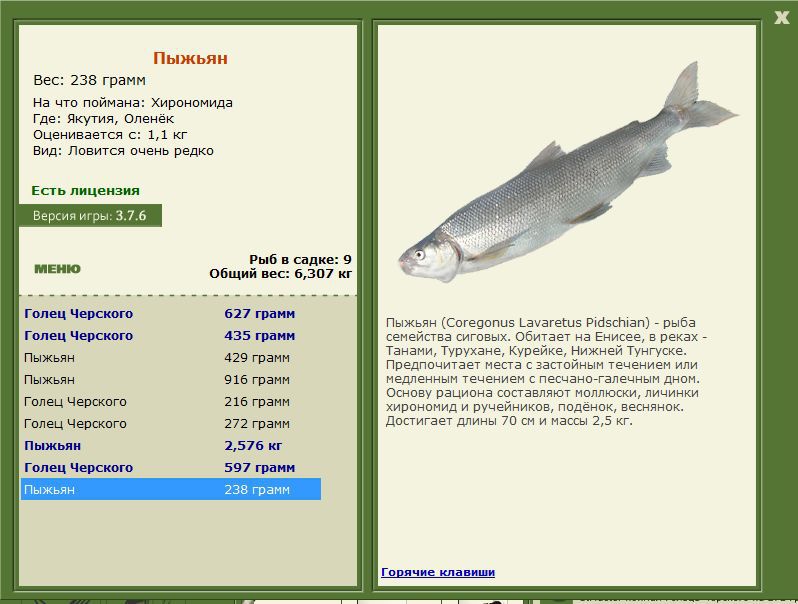The image size is (798, 604).
Task: Close the fish info window with X
Action: point(781,17)
